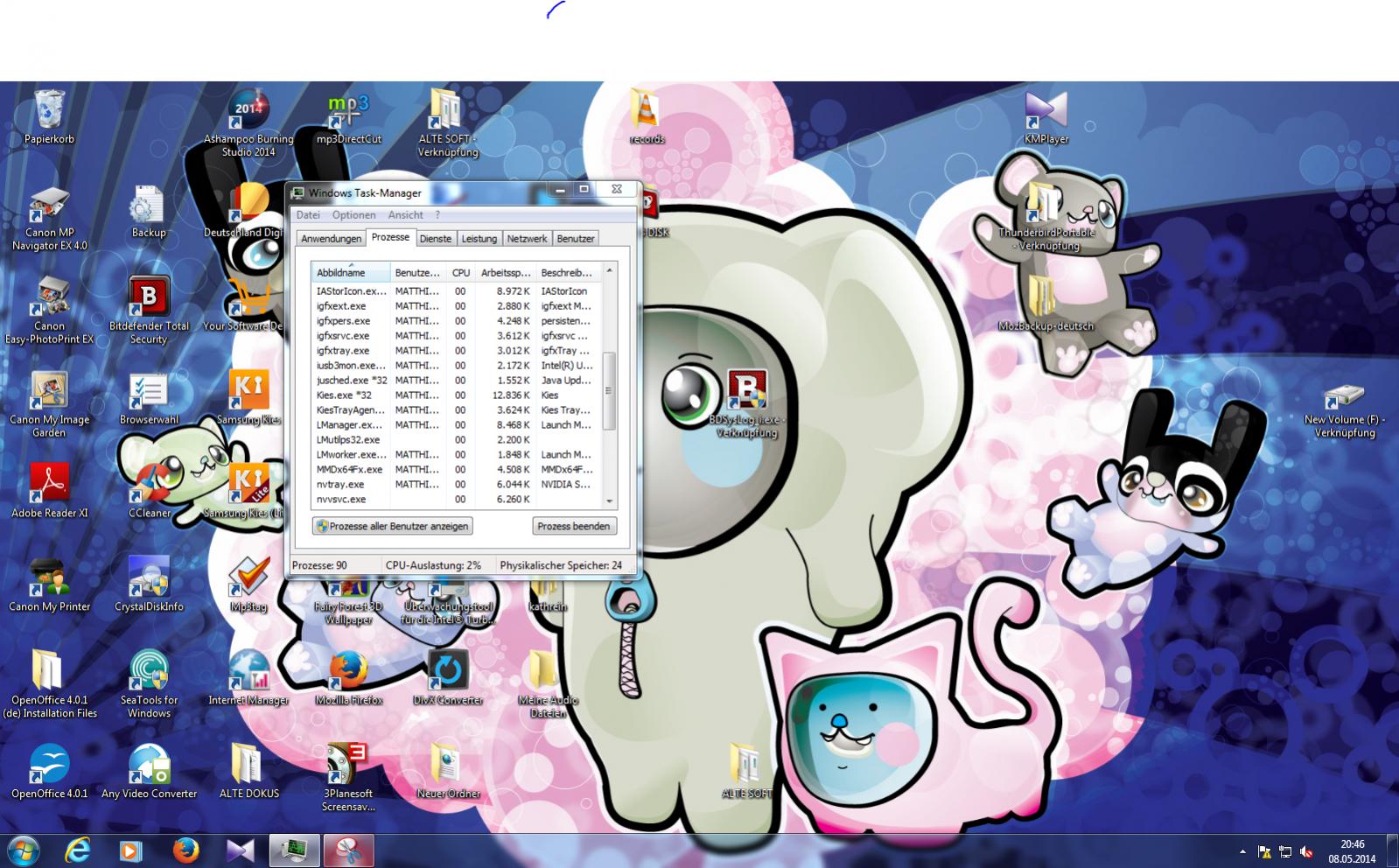The width and height of the screenshot is (1399, 868).
Task: Open the DivX Converter icon
Action: point(448,679)
